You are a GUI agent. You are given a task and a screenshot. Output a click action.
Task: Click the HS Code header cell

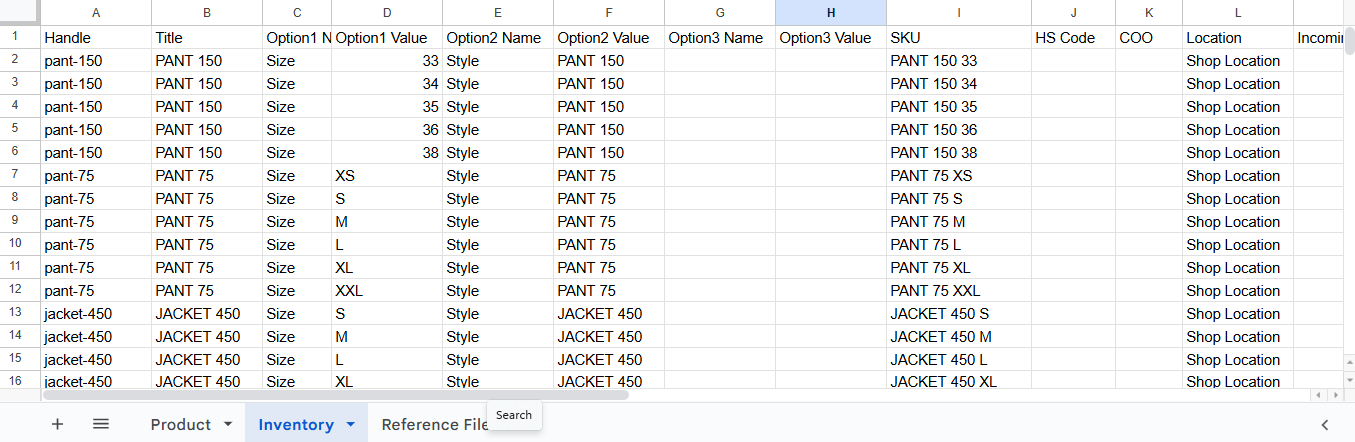coord(1073,38)
